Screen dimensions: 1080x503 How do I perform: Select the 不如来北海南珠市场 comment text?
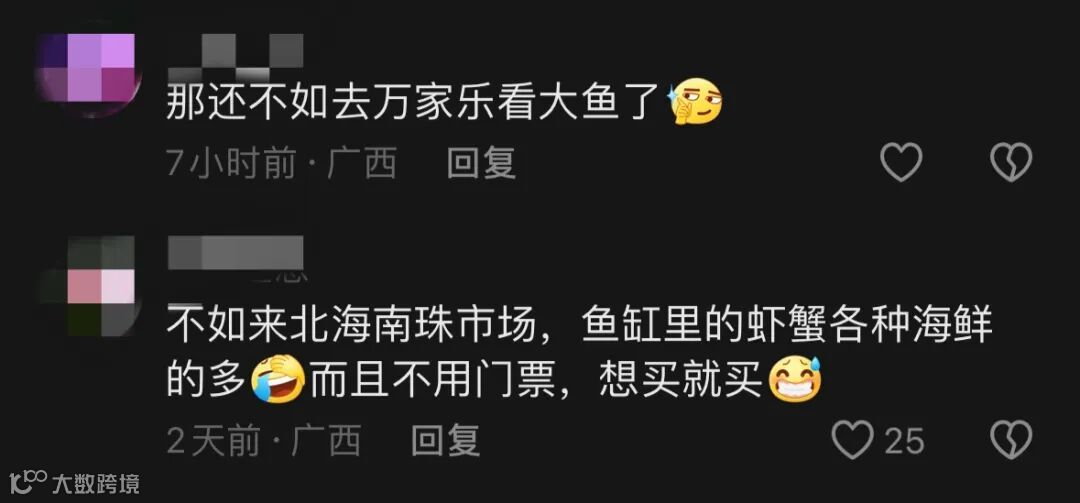(579, 351)
